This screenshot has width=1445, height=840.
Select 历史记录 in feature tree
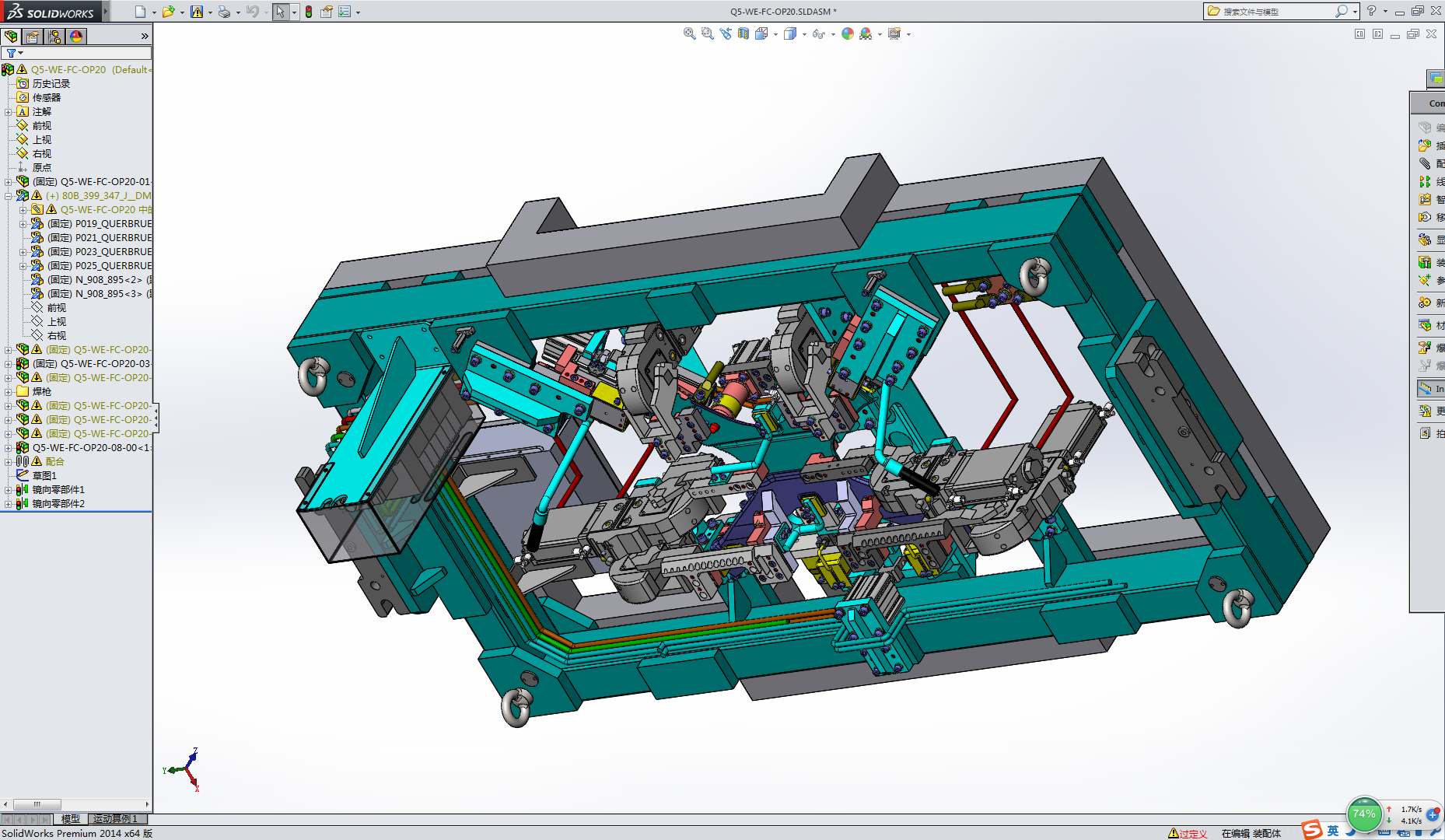[51, 84]
